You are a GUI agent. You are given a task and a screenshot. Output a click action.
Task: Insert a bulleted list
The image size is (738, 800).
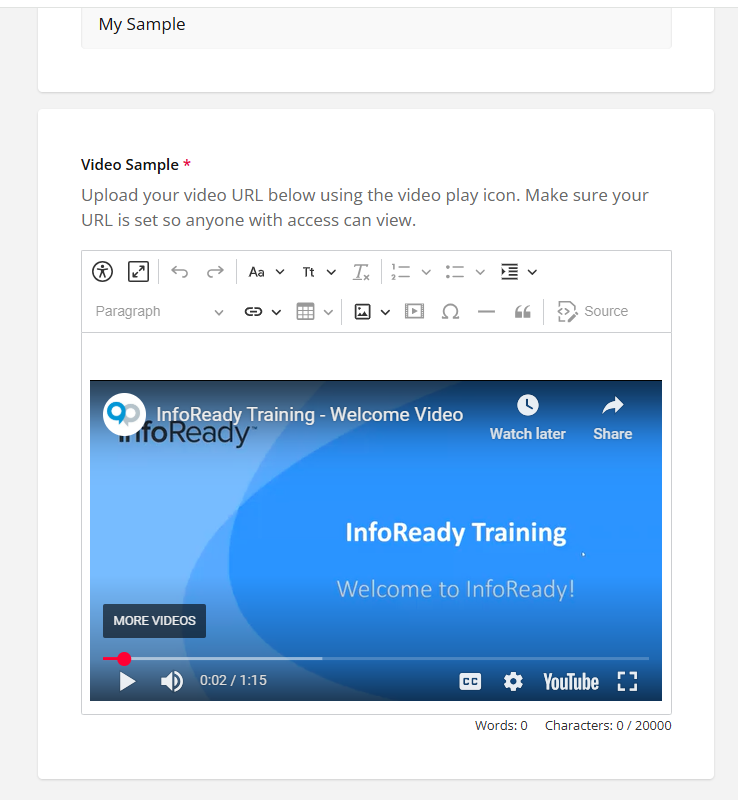pos(454,272)
